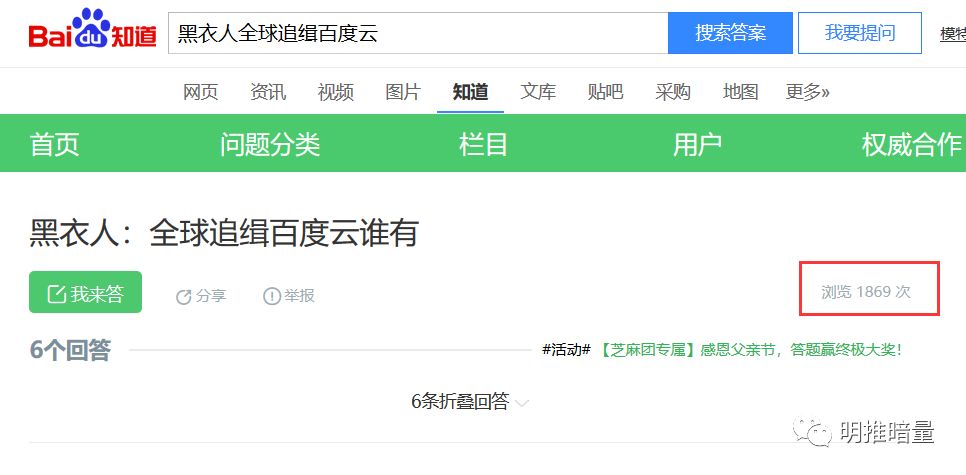Click the report exclamation icon beside 举报
The height and width of the screenshot is (475, 966).
pyautogui.click(x=272, y=296)
